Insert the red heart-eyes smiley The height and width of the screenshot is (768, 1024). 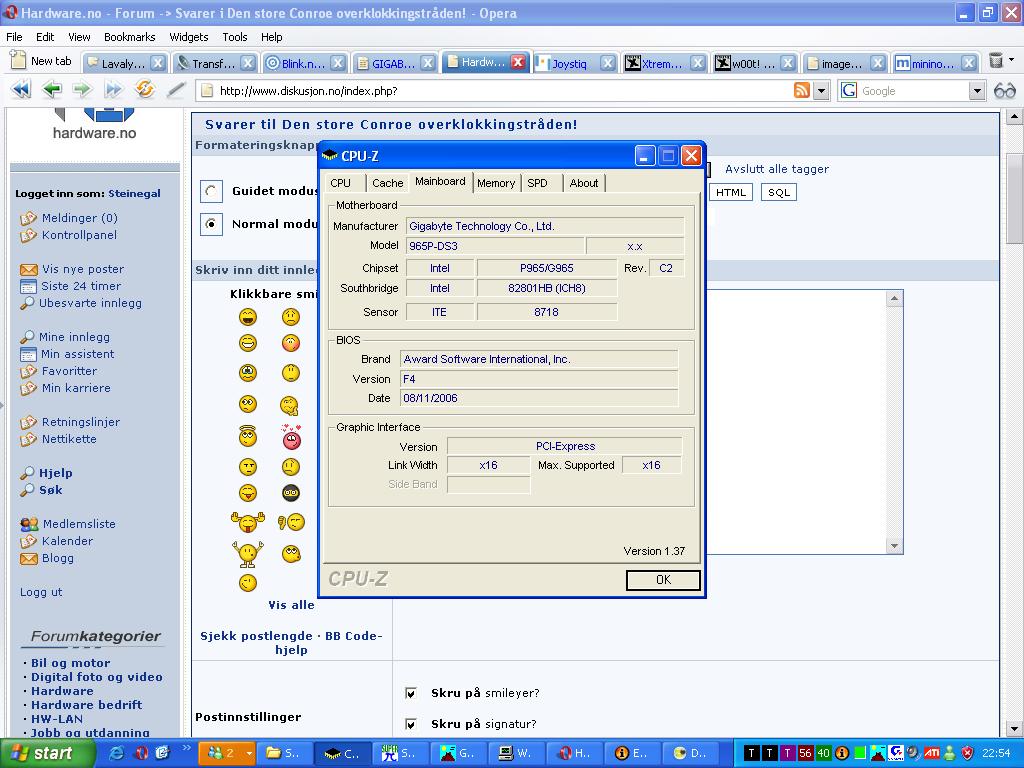pyautogui.click(x=291, y=437)
